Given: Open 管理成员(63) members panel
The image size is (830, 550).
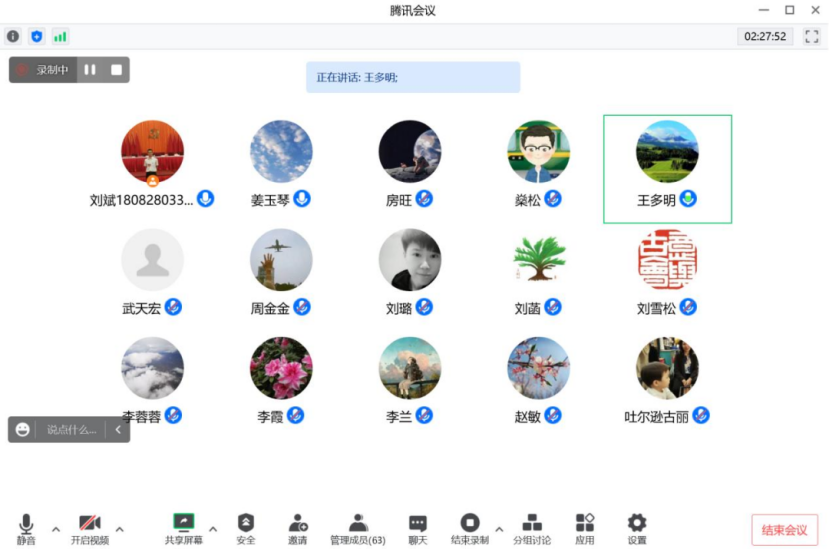Looking at the screenshot, I should 358,529.
